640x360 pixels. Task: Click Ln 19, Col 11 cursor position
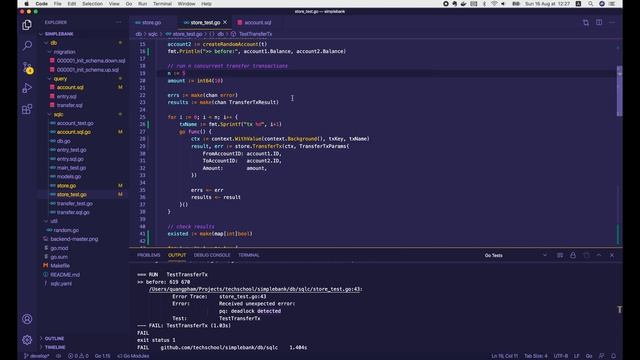click(x=504, y=356)
